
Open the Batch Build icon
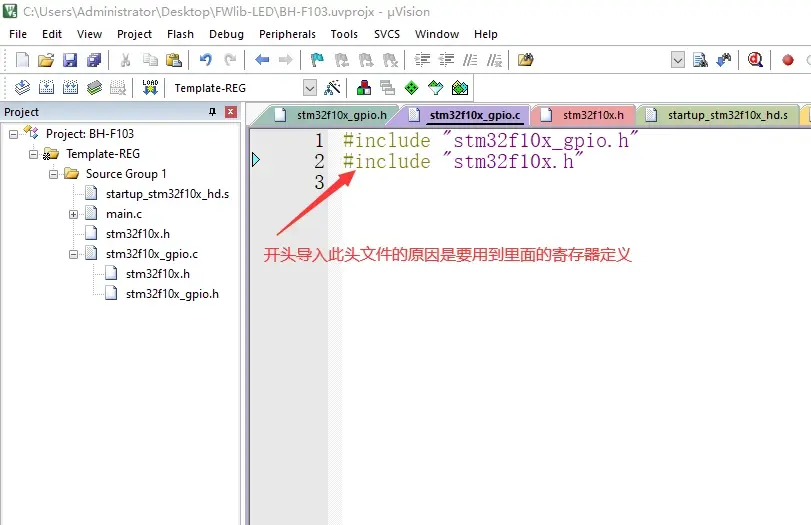[94, 87]
